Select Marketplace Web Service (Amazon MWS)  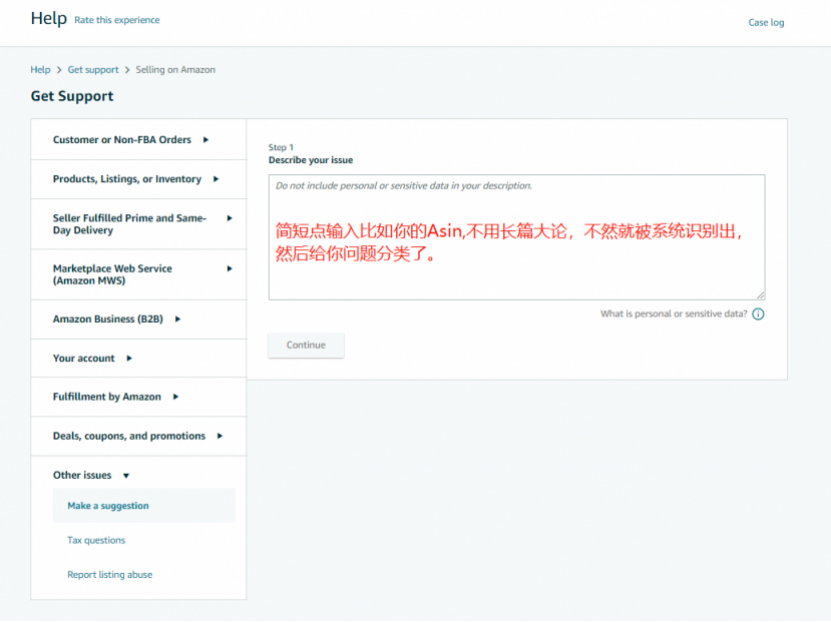(x=112, y=274)
